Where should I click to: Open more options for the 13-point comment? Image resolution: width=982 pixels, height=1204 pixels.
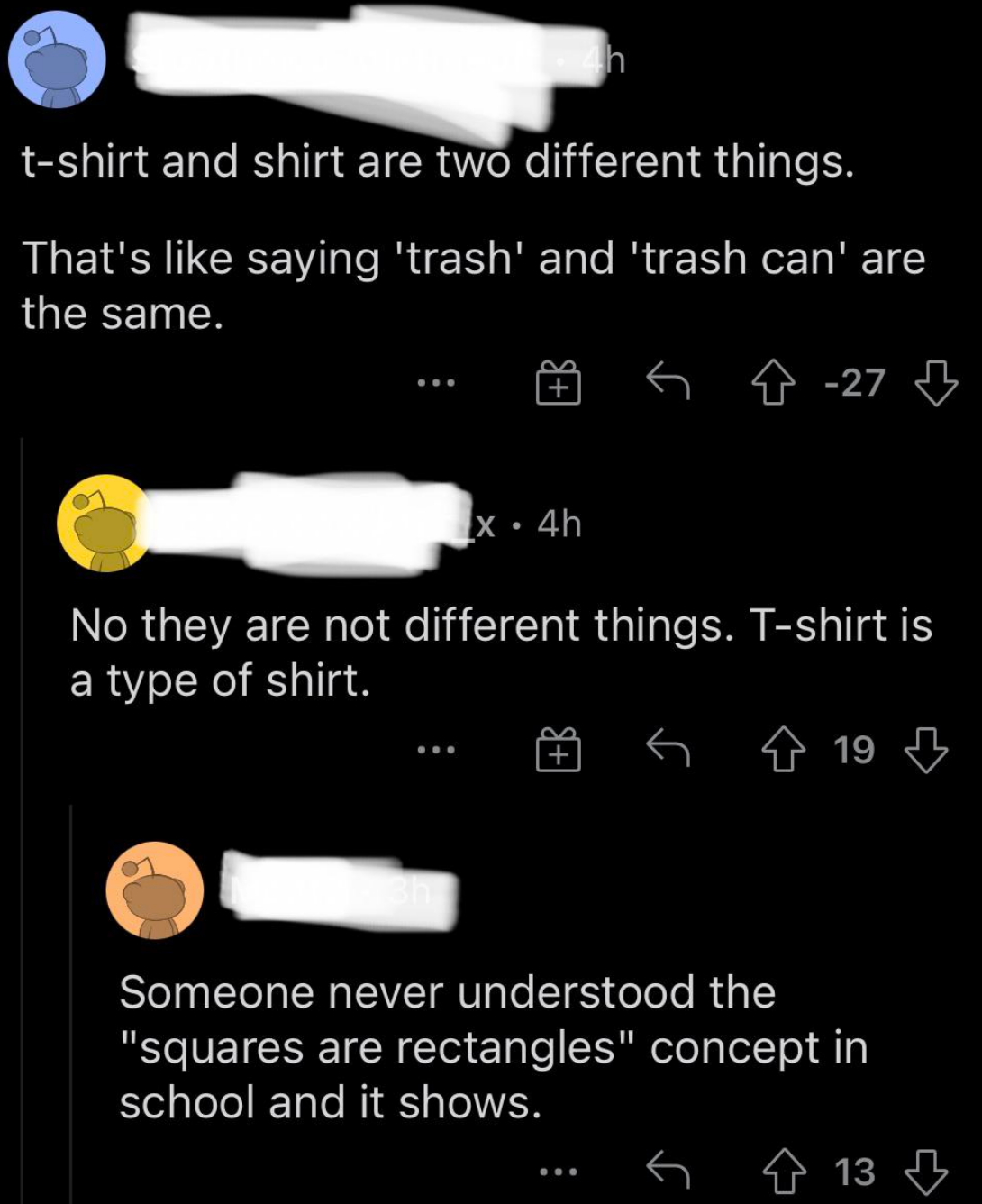[x=559, y=1172]
